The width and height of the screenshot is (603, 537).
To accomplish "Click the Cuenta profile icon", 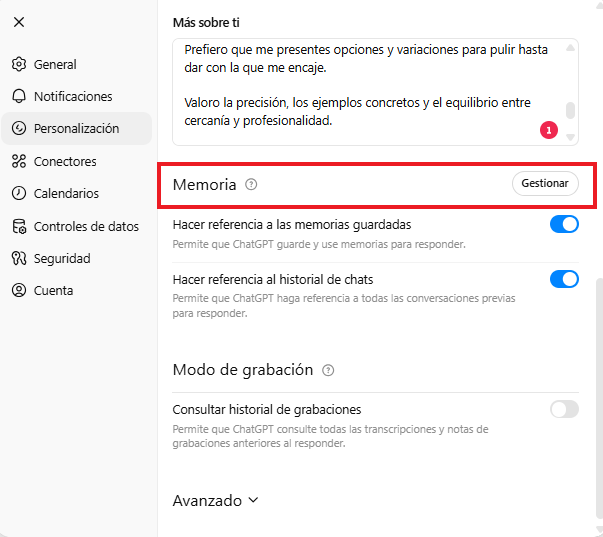I will click(19, 291).
